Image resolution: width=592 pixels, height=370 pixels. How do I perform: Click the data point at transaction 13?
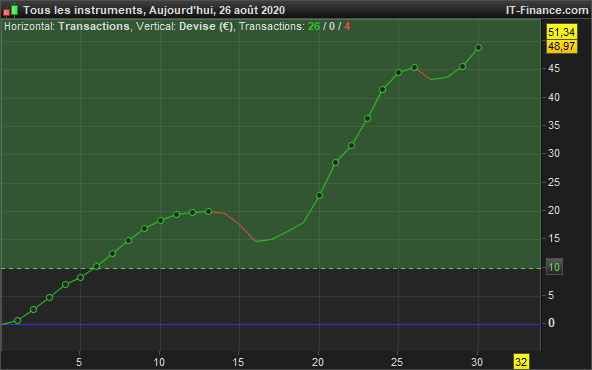[x=208, y=211]
